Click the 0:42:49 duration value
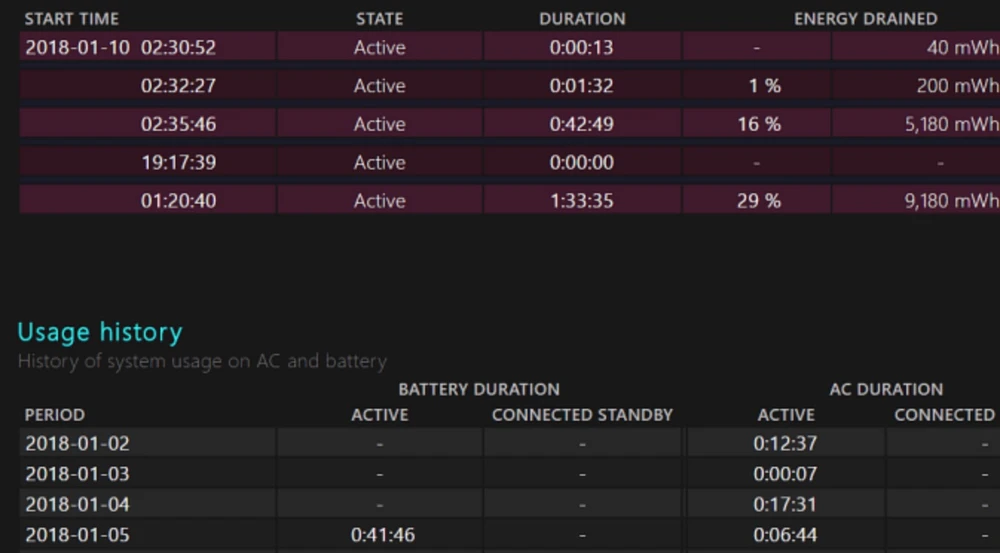1000x553 pixels. point(581,124)
